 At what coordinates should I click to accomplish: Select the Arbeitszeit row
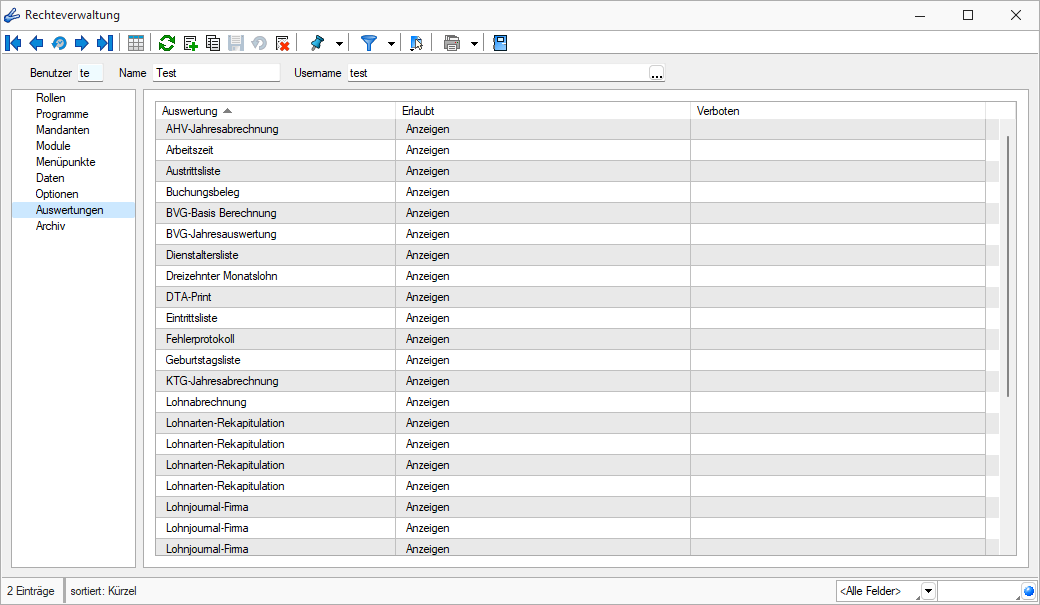[570, 150]
